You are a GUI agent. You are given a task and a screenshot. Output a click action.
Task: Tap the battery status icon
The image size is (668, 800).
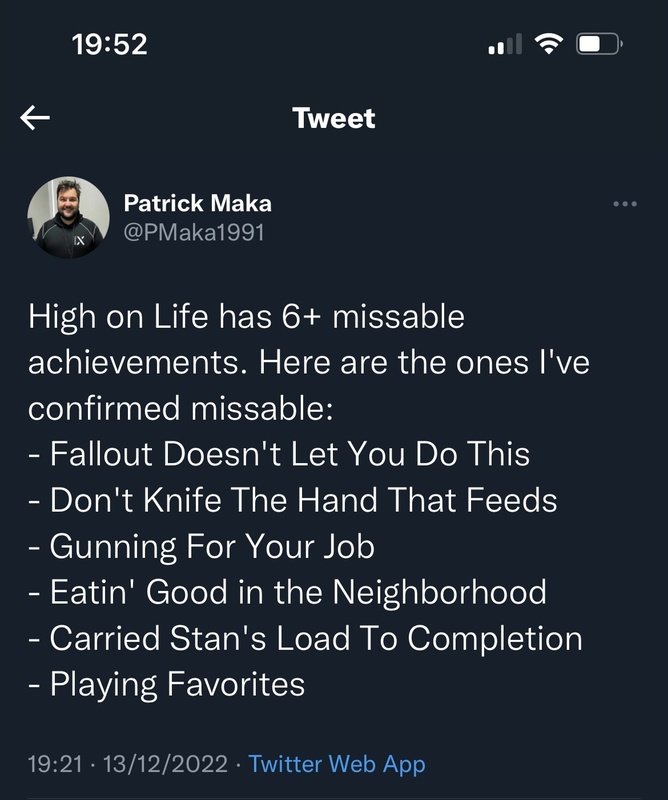[x=601, y=44]
